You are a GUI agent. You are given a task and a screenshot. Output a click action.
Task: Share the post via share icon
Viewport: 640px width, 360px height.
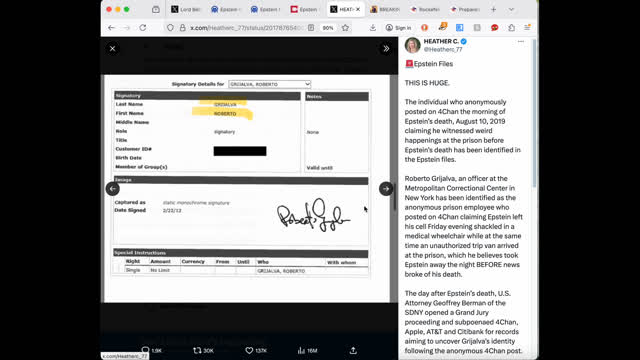[353, 350]
